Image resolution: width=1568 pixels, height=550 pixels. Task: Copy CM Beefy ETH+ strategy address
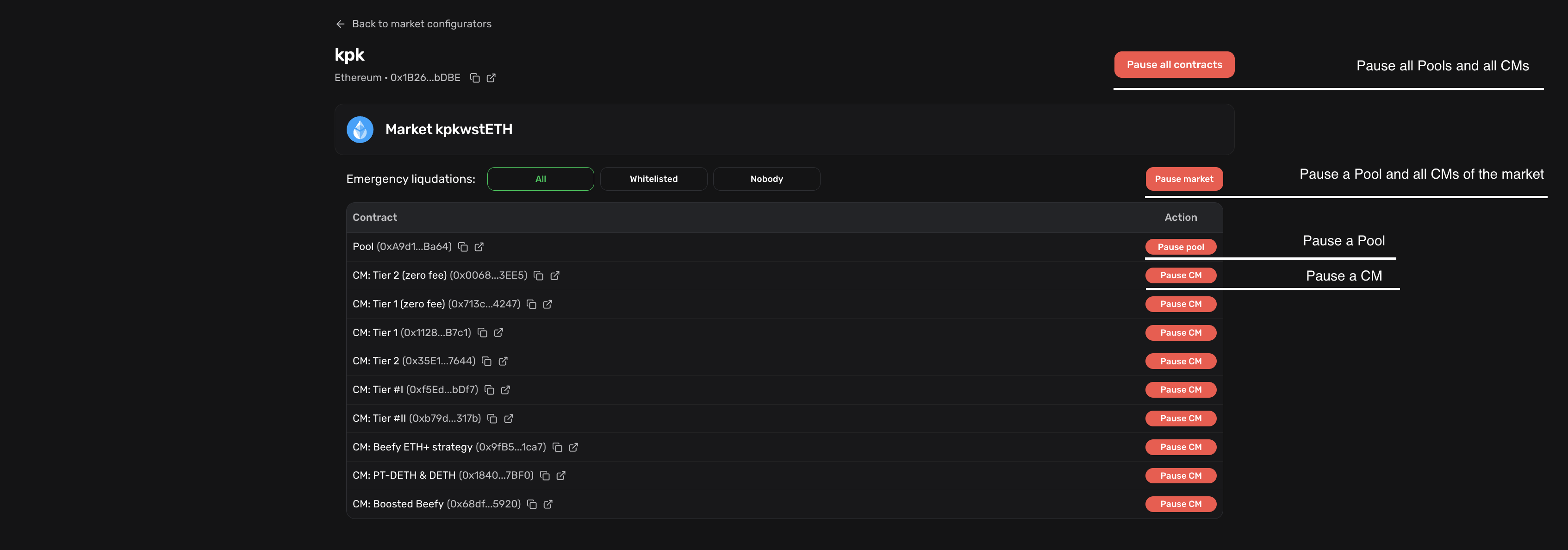557,447
